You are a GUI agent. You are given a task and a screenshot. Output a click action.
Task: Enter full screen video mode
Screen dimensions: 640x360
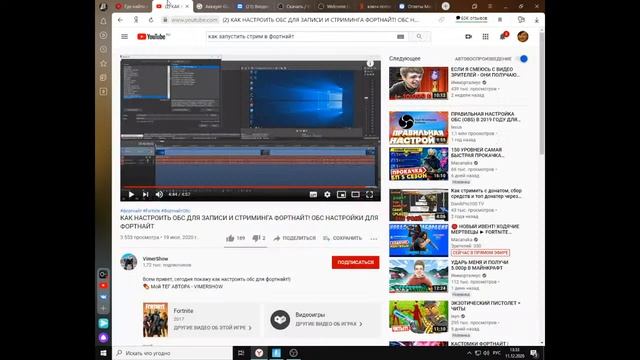pyautogui.click(x=369, y=195)
